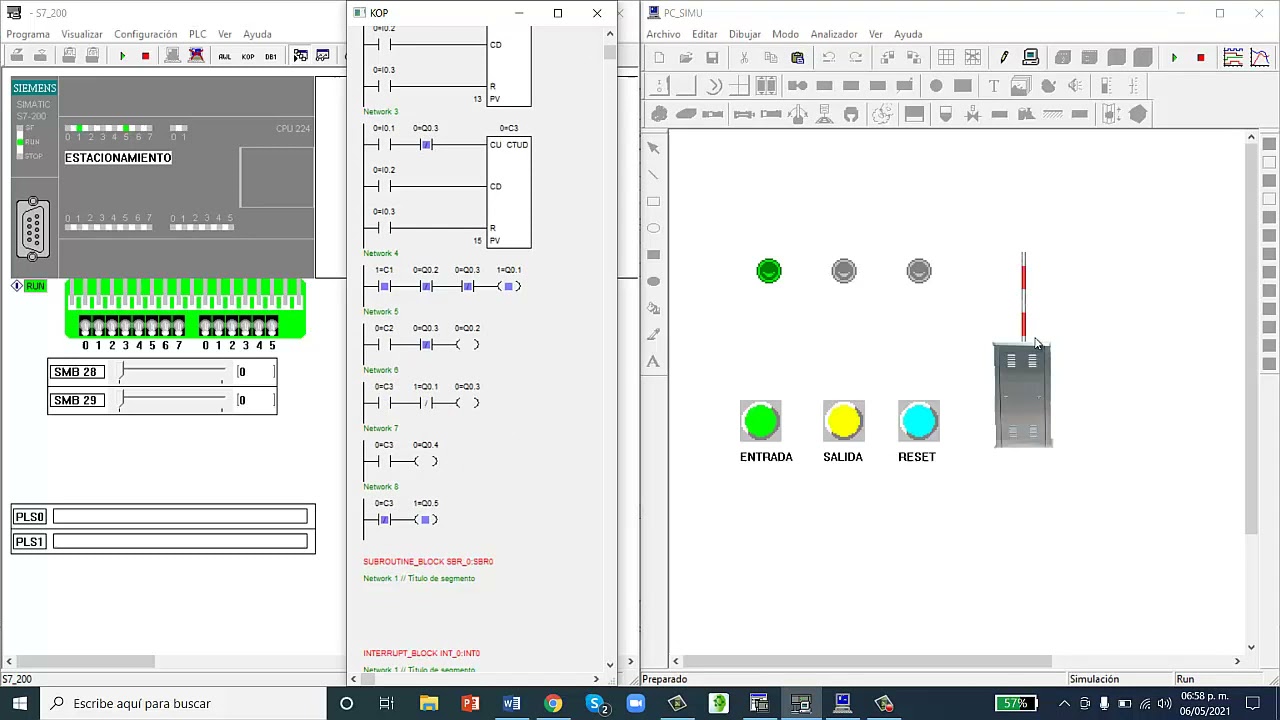This screenshot has height=720, width=1280.
Task: Open the Archivo menu in PC_SIMU
Action: coord(663,34)
